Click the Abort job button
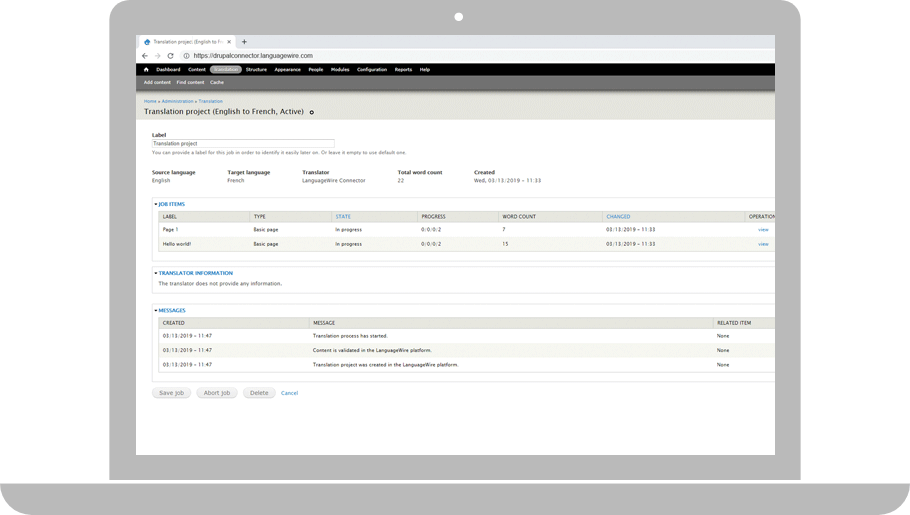 point(217,393)
